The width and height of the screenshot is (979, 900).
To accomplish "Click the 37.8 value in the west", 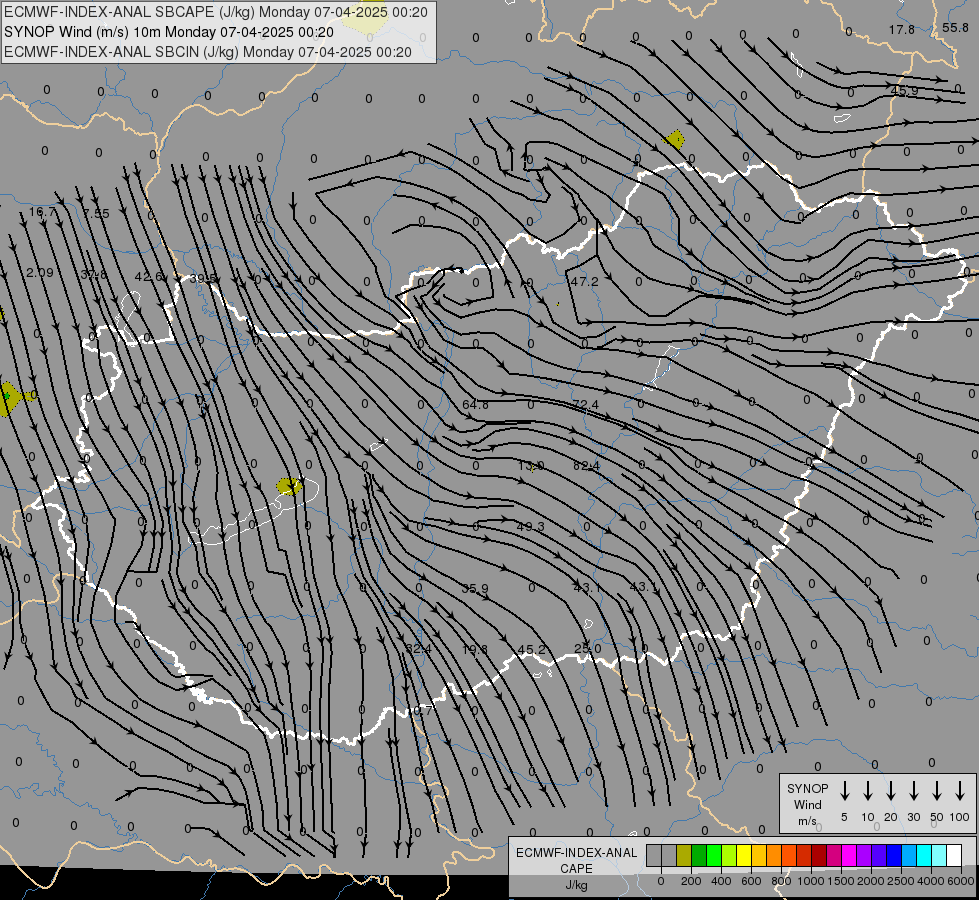I will (94, 275).
